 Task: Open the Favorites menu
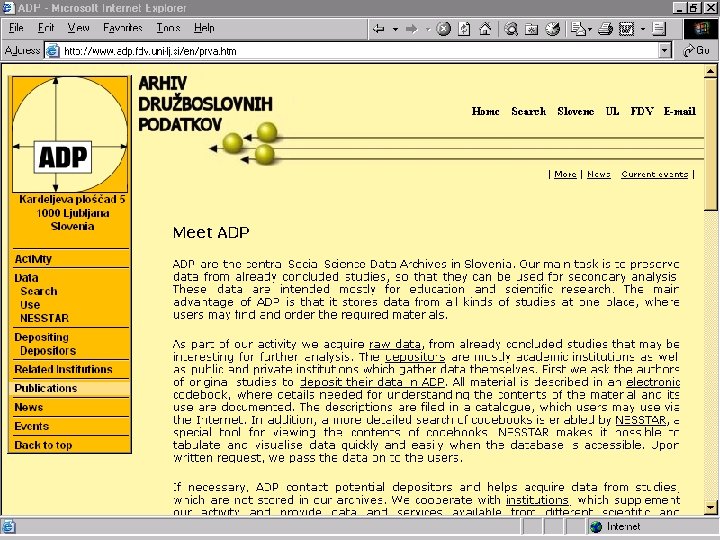coord(123,28)
